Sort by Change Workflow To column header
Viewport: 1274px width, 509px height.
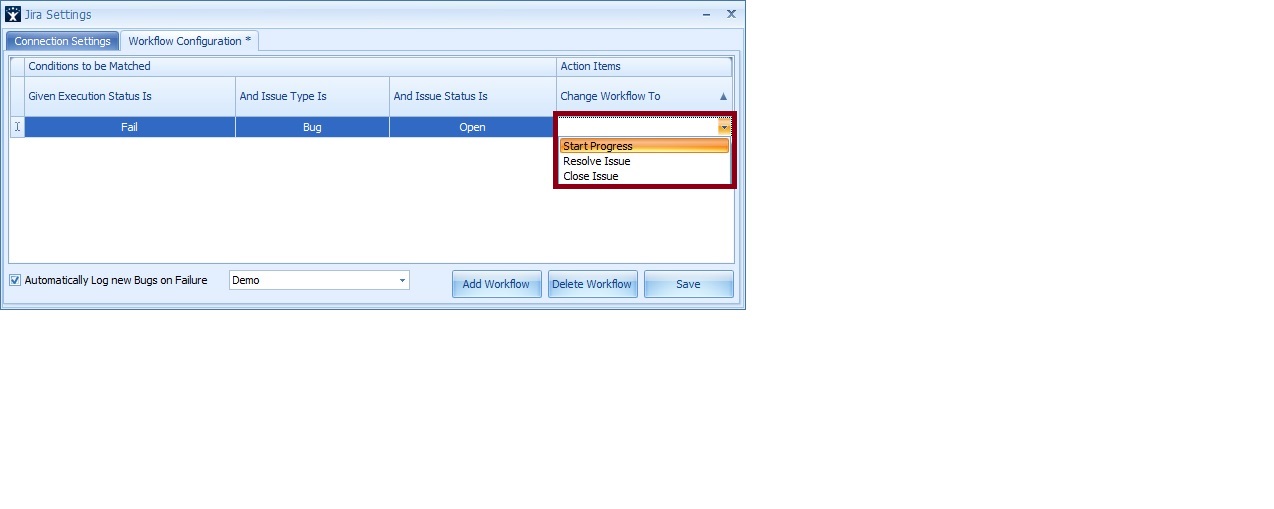(644, 96)
